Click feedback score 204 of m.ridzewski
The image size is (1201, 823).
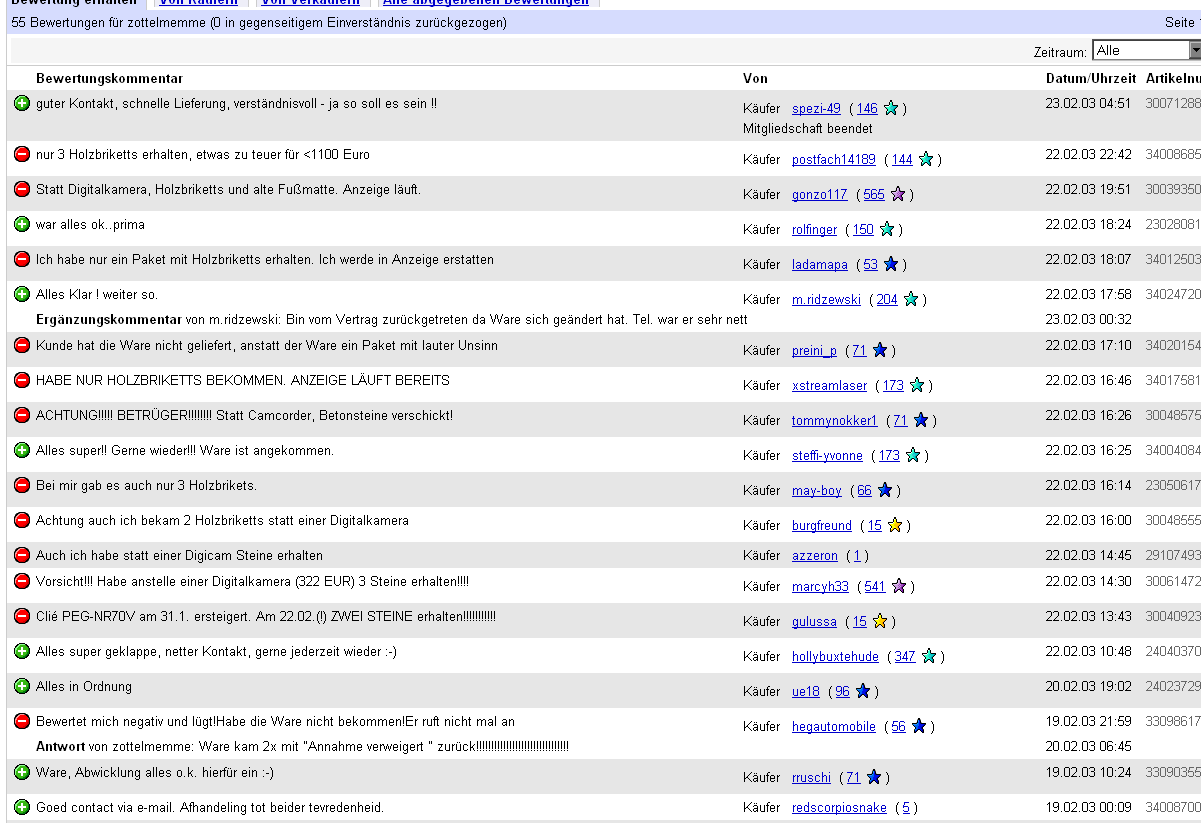click(x=887, y=300)
